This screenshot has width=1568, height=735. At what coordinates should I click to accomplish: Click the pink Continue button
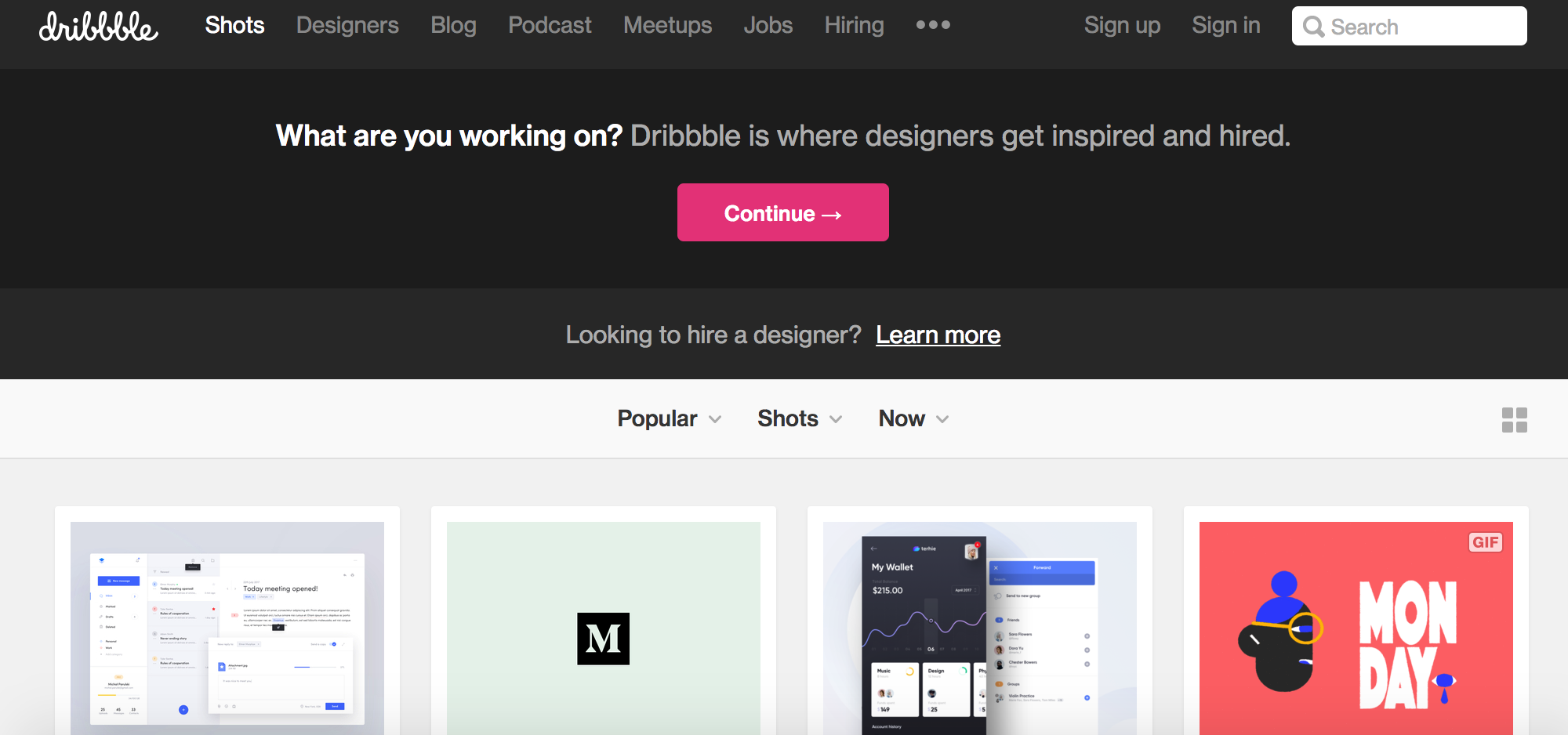782,212
